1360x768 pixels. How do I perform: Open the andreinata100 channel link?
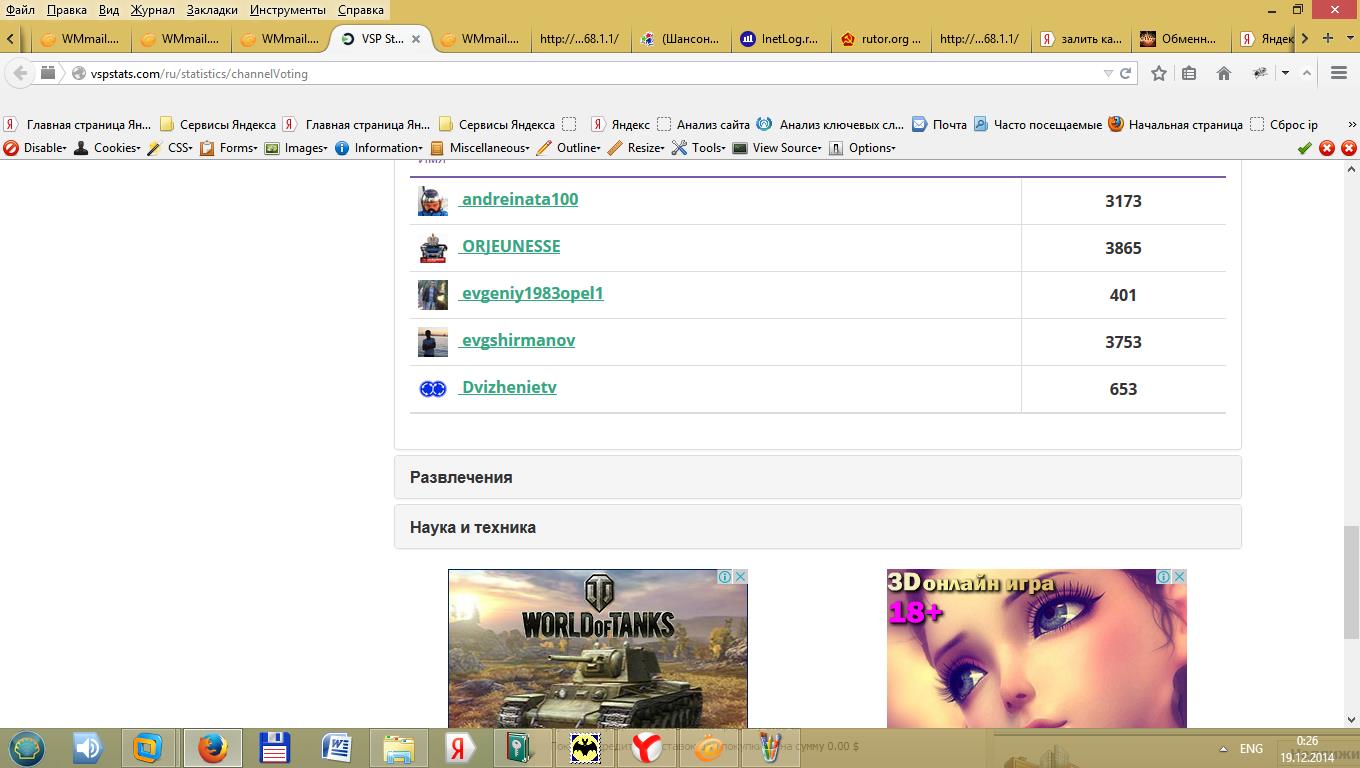(518, 199)
